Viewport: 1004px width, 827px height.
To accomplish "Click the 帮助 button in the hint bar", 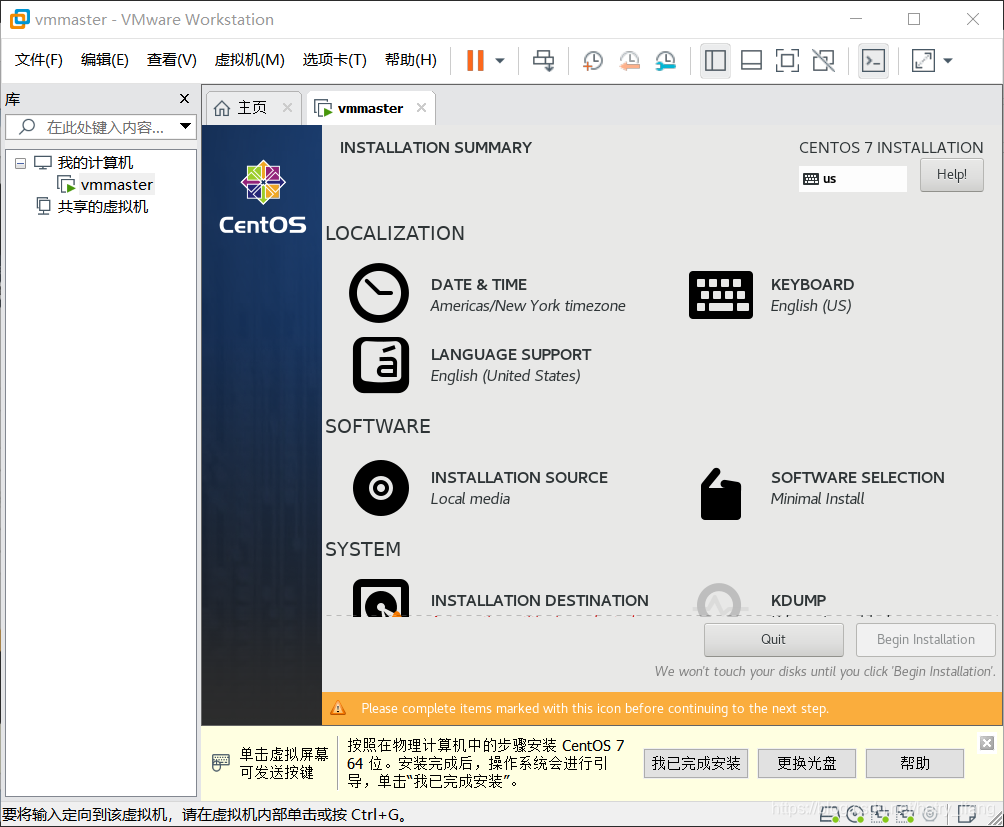I will pos(914,764).
